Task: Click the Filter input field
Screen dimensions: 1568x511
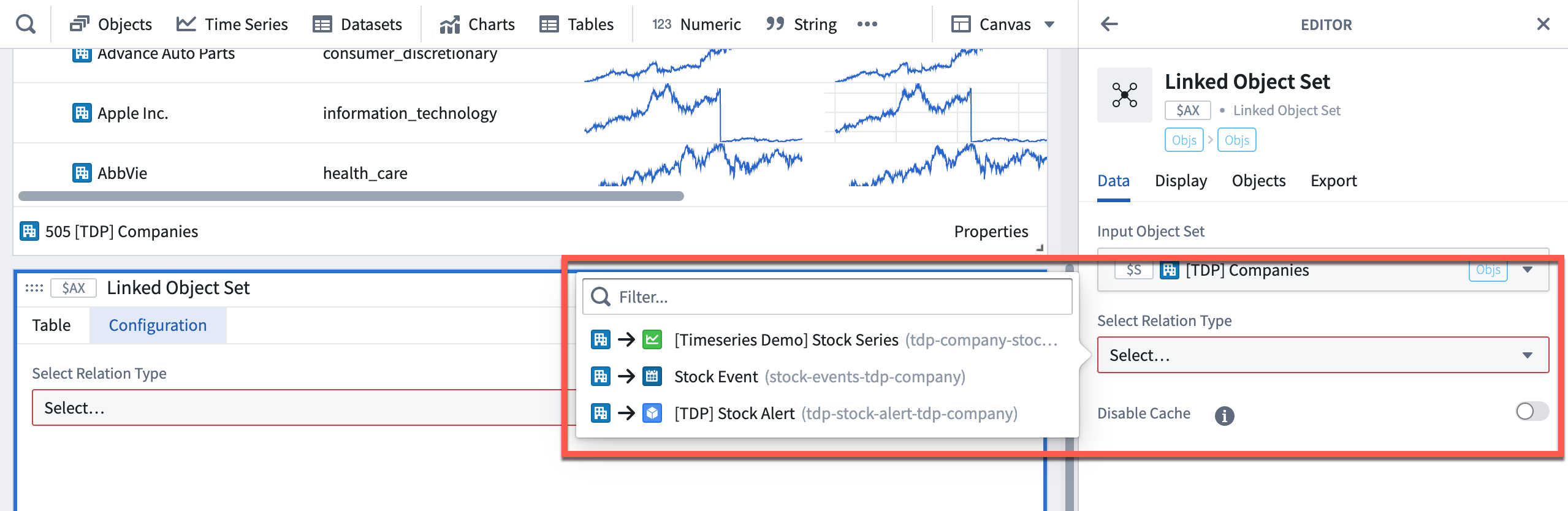Action: click(x=827, y=297)
